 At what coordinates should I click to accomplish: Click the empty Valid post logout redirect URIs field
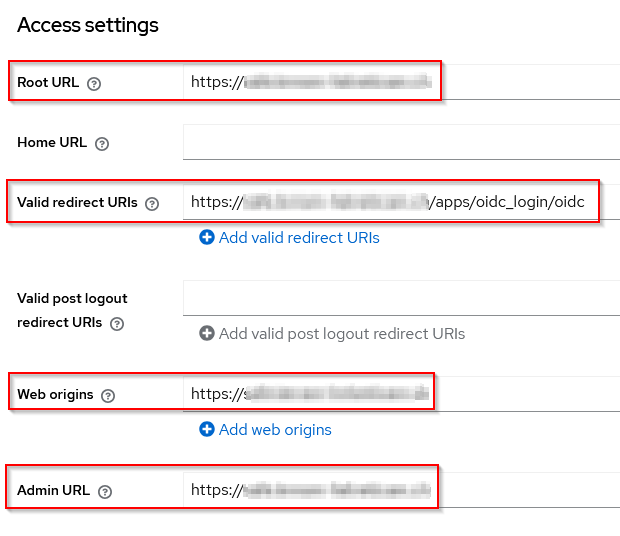400,298
